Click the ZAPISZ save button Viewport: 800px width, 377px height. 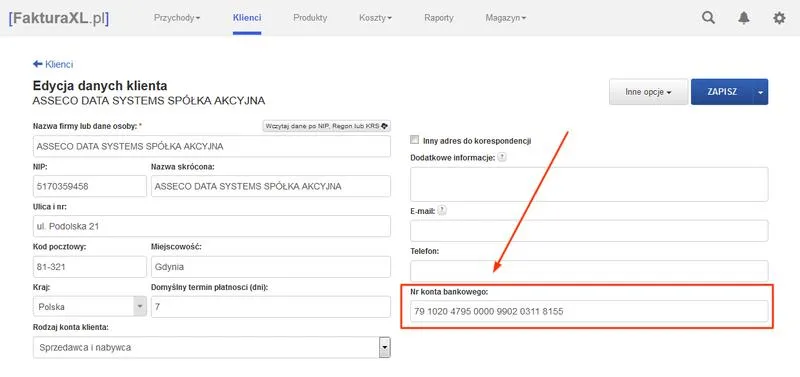tap(722, 92)
